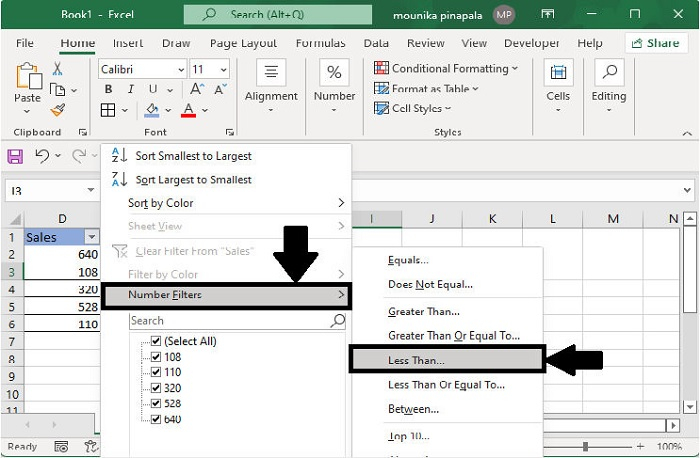
Task: Click the Increase Font Size icon
Action: (x=197, y=89)
